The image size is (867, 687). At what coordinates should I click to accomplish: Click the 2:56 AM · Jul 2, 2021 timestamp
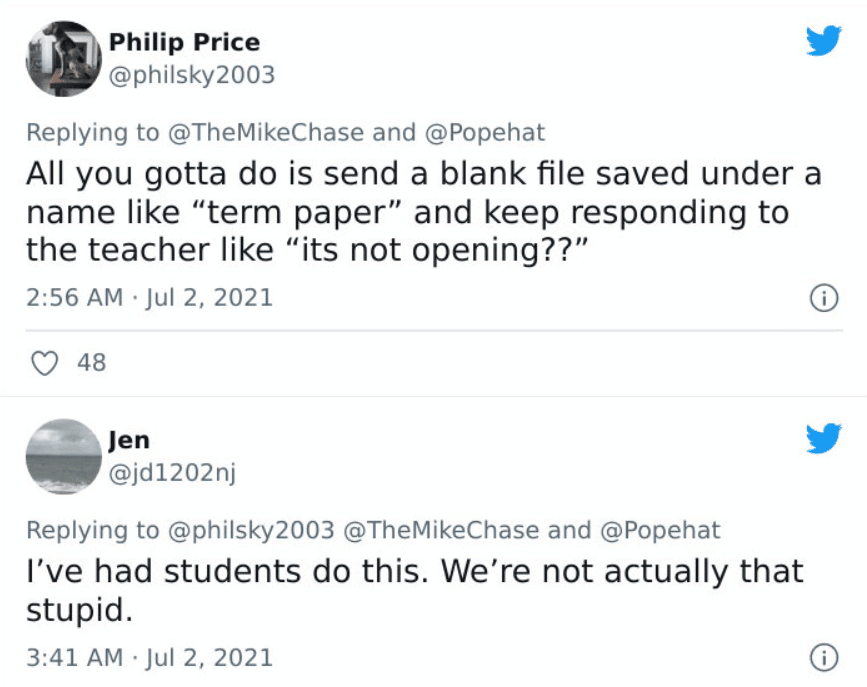149,298
